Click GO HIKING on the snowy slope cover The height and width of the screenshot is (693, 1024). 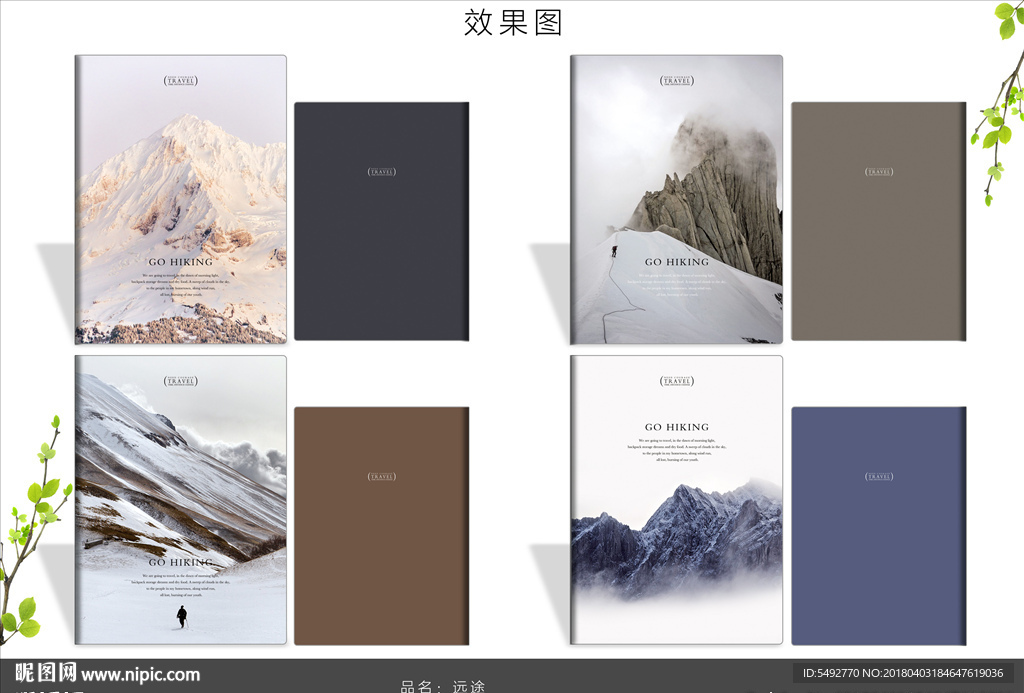point(181,562)
